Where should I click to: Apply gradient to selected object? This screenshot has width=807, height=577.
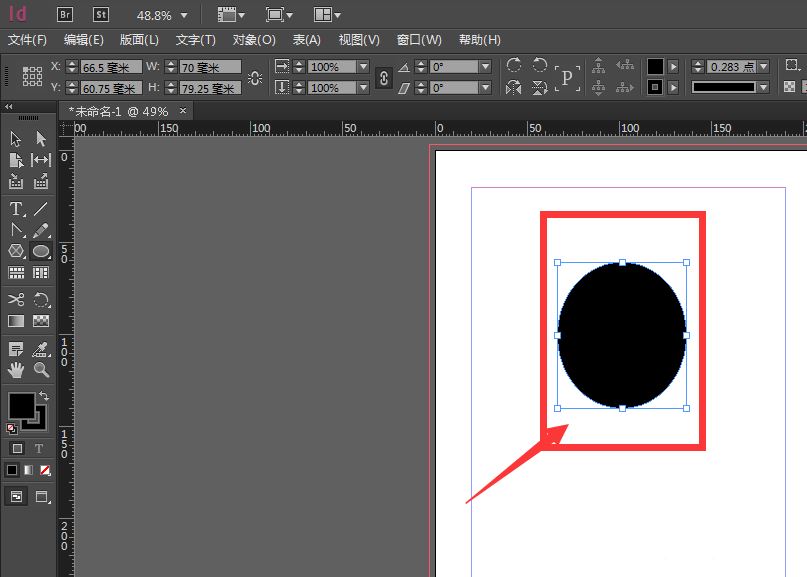29,470
